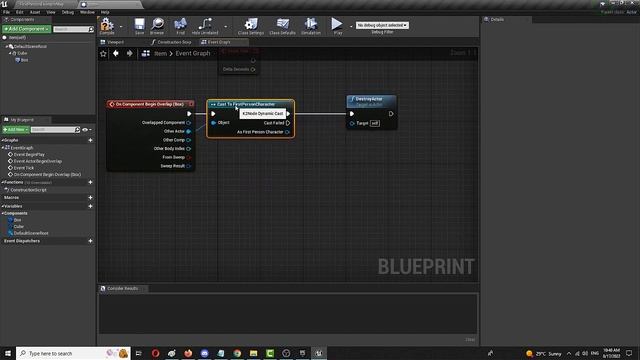Screen dimensions: 640x360
Task: Click the Components search field
Action: point(71,29)
